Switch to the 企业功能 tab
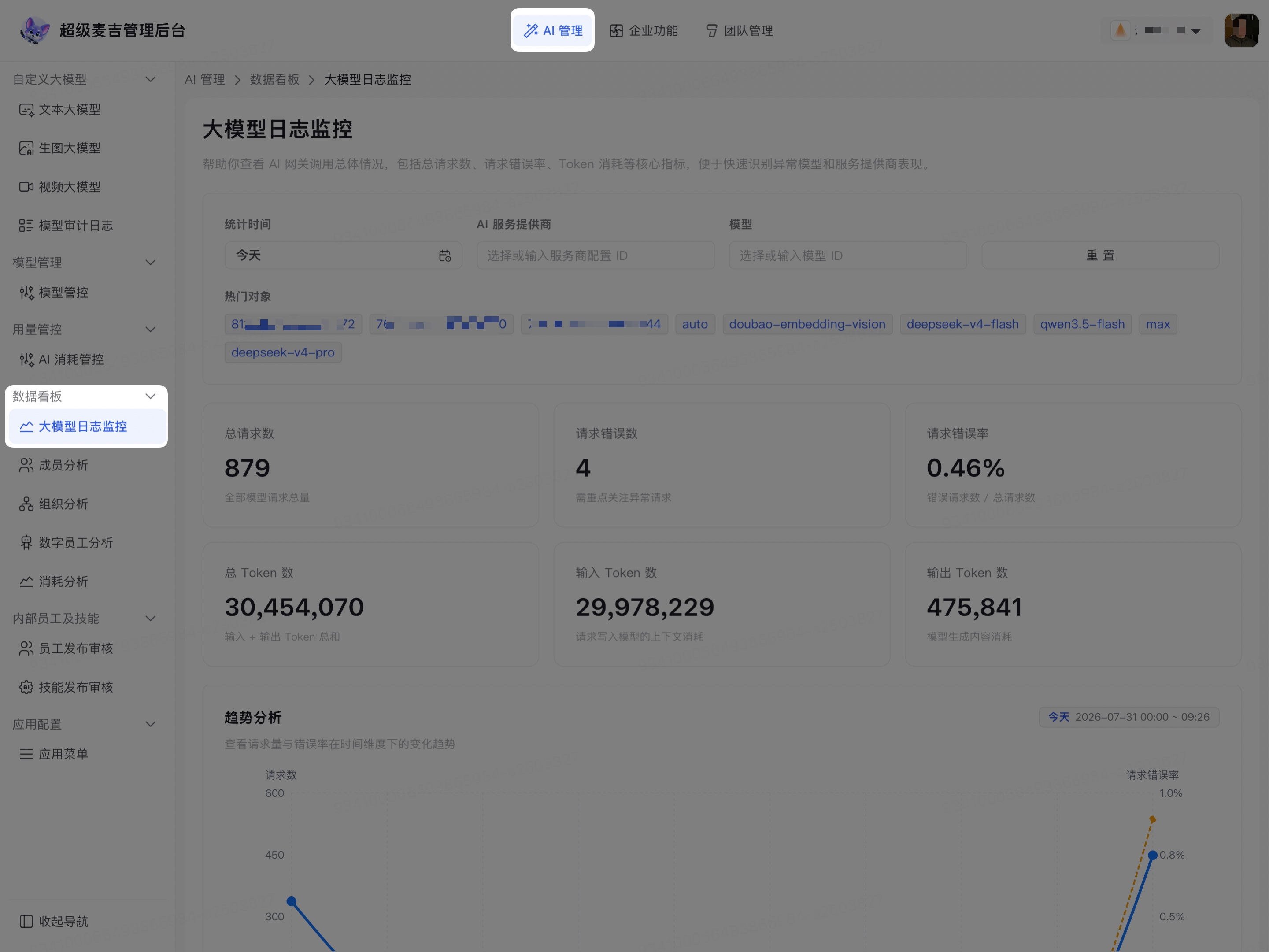This screenshot has width=1269, height=952. click(x=644, y=31)
